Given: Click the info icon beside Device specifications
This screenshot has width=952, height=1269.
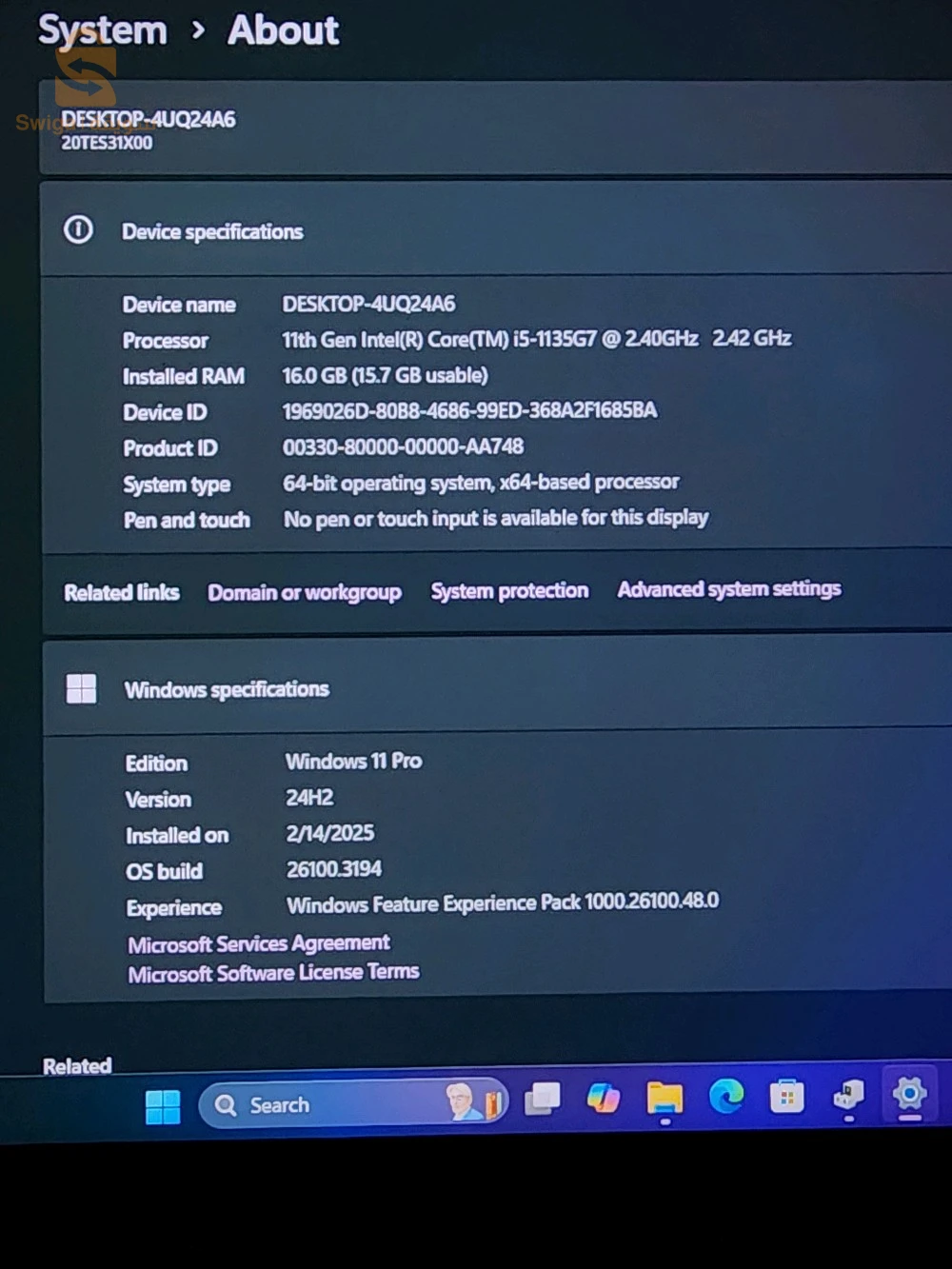Looking at the screenshot, I should (78, 229).
